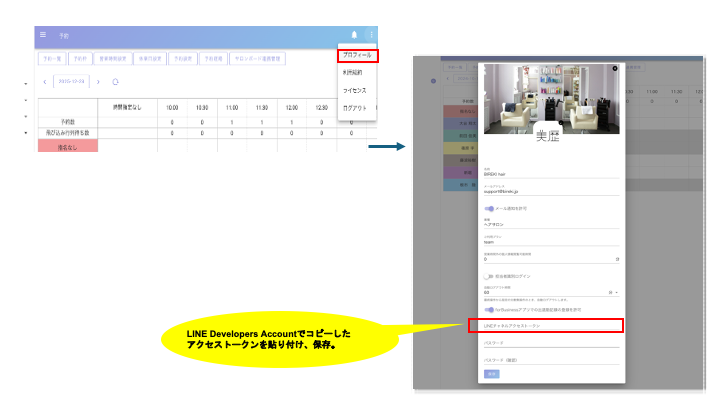The image size is (720, 405).
Task: Toggle the forBusiness app registration switch
Action: pyautogui.click(x=490, y=309)
